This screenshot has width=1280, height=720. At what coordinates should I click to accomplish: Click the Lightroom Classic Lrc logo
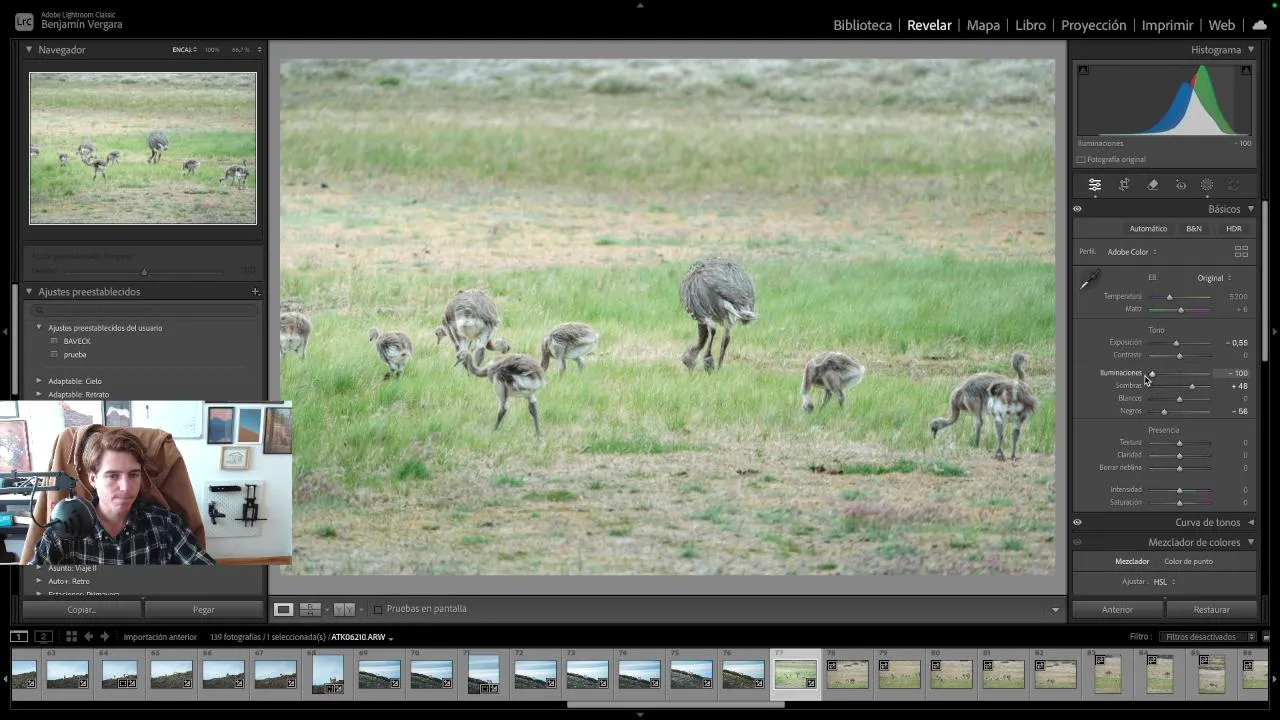point(24,21)
